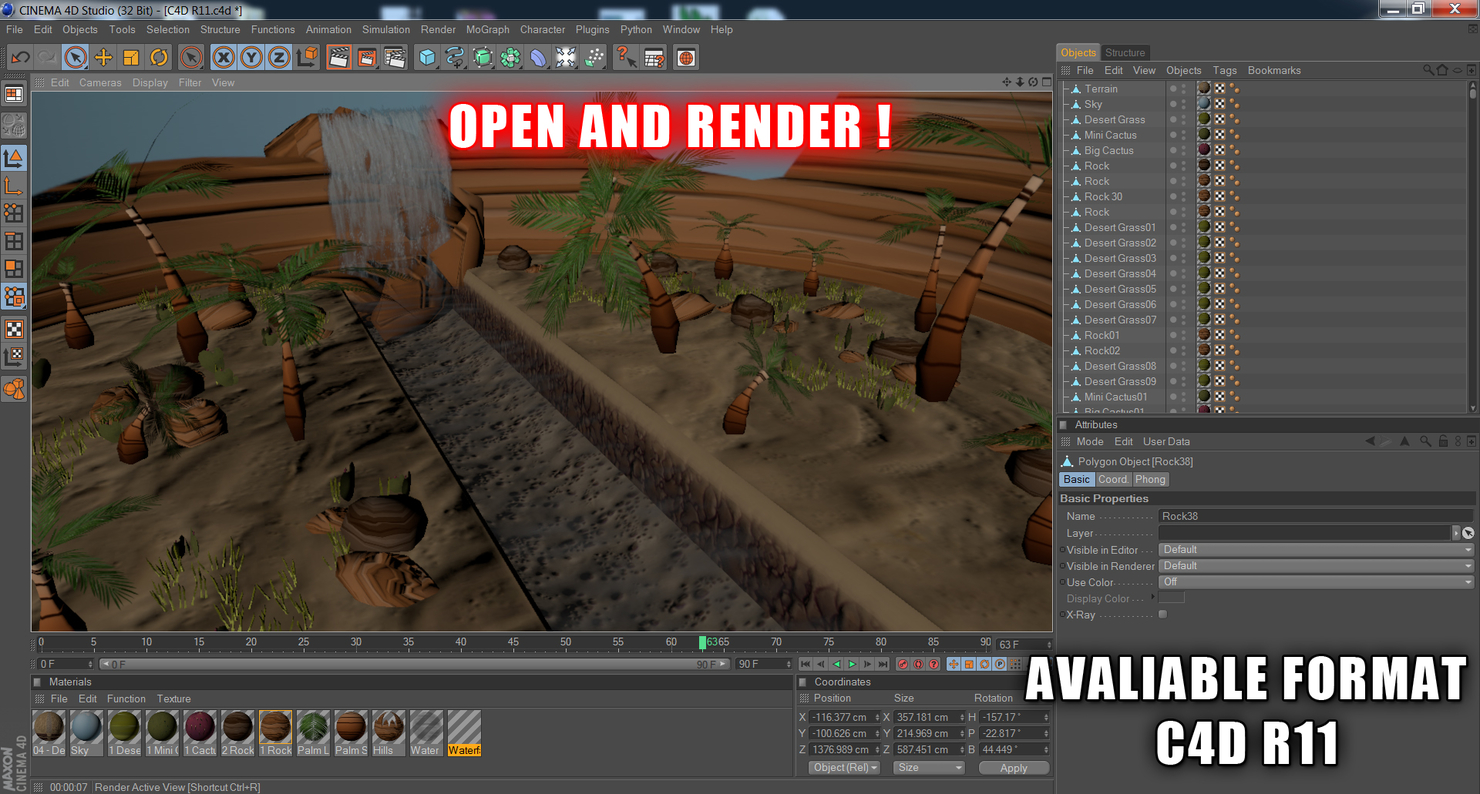Select the Water material thumbnail

[x=425, y=733]
